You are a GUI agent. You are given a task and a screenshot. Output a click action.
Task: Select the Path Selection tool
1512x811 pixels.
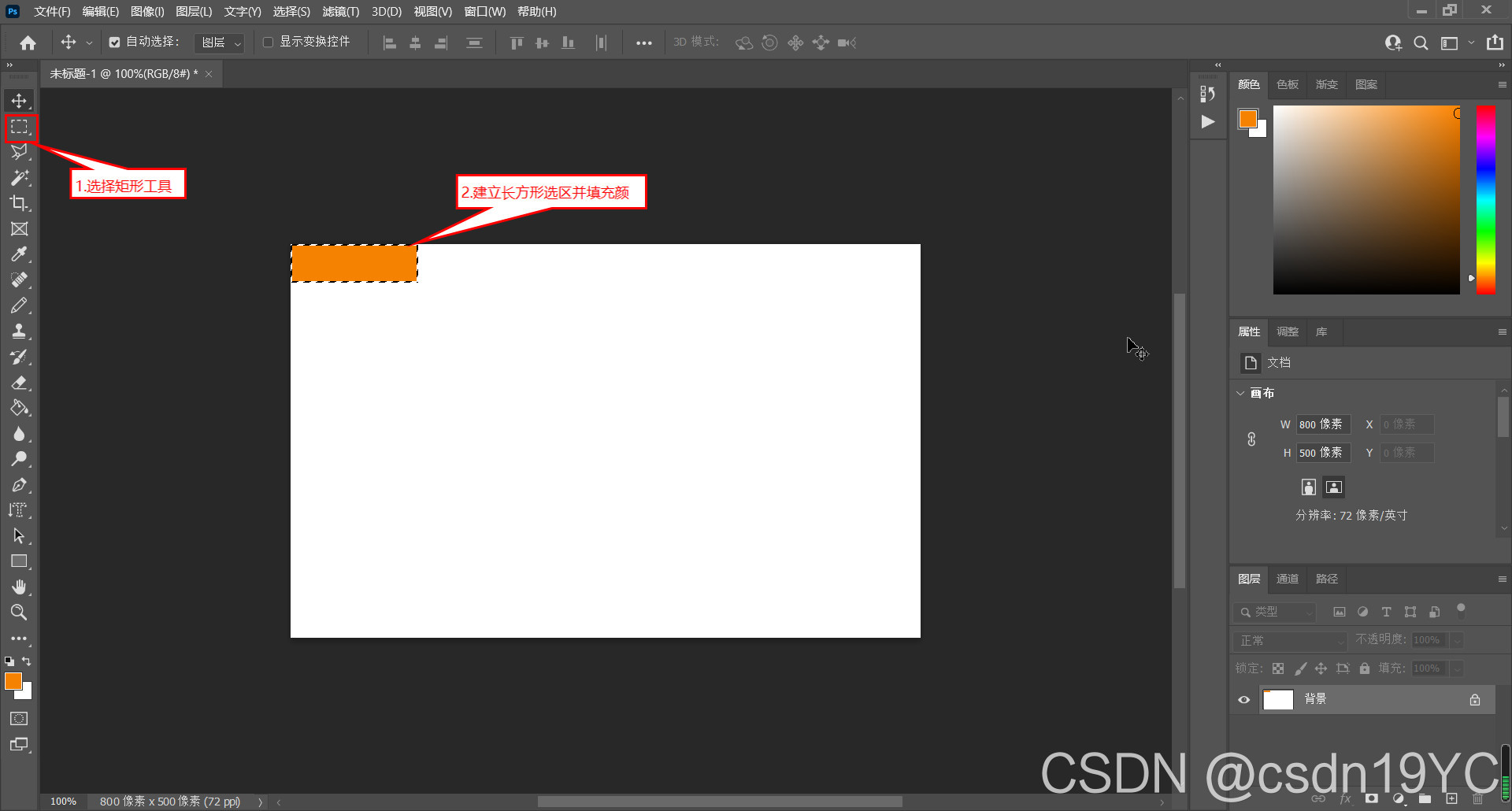pyautogui.click(x=19, y=536)
